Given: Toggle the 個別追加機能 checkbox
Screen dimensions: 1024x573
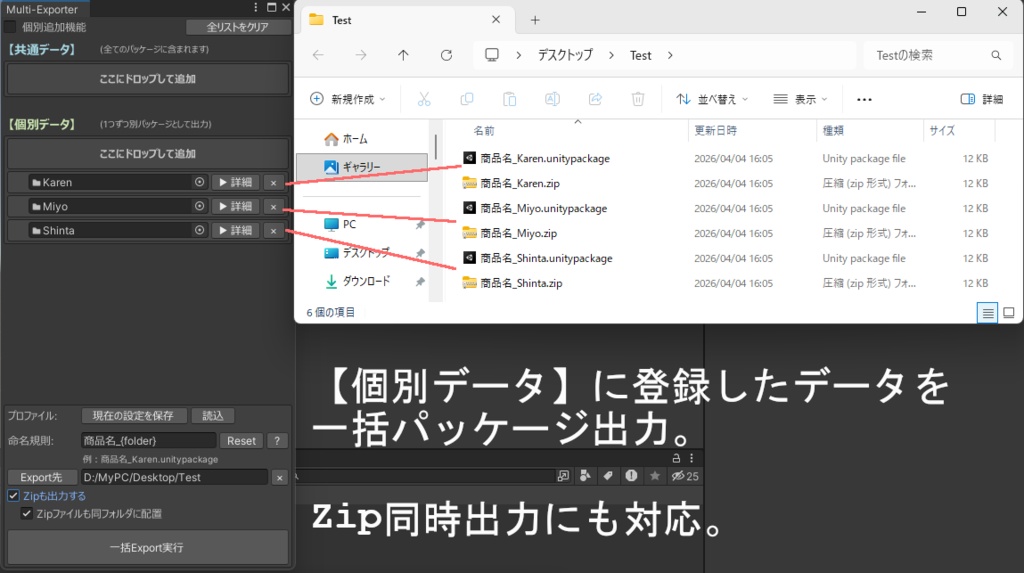Looking at the screenshot, I should coord(10,27).
